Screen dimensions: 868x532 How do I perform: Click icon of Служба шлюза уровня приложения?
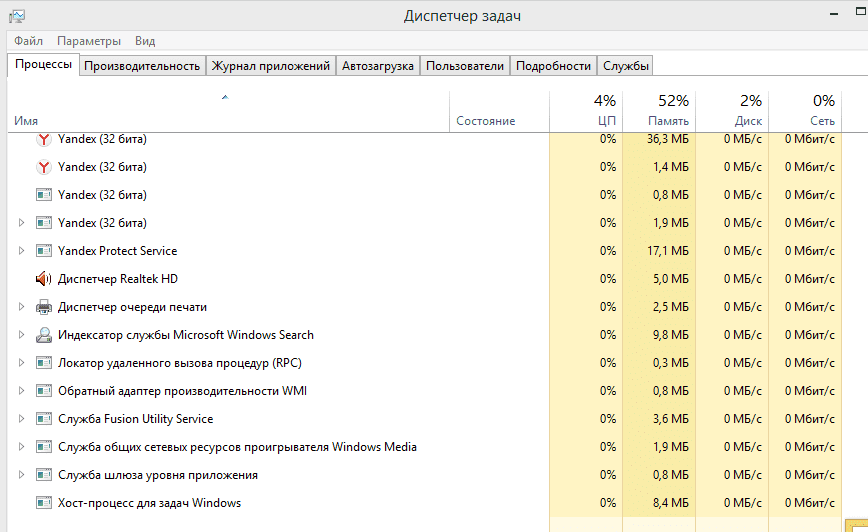click(x=44, y=474)
